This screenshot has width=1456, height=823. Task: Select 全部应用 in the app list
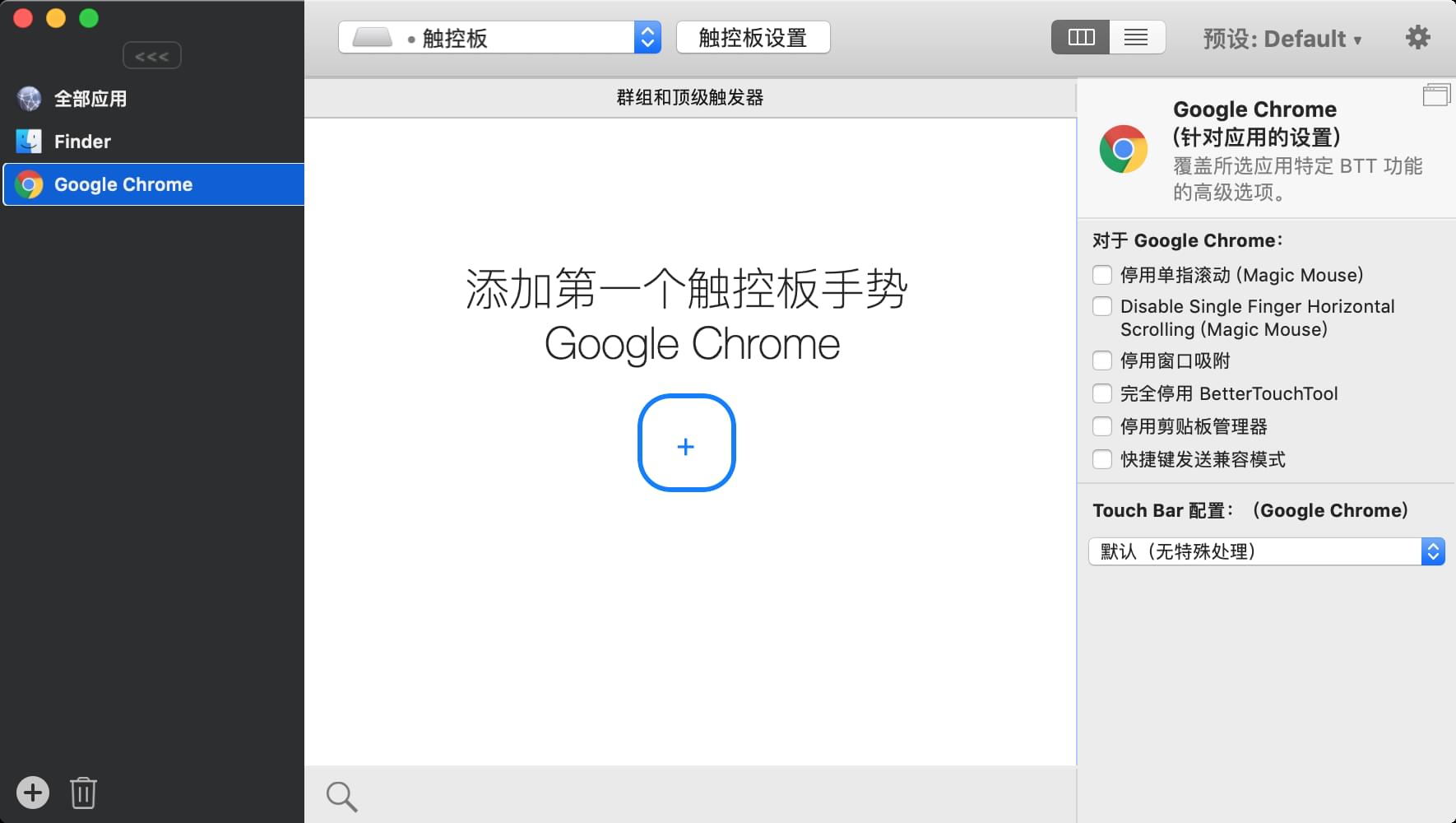tap(152, 99)
